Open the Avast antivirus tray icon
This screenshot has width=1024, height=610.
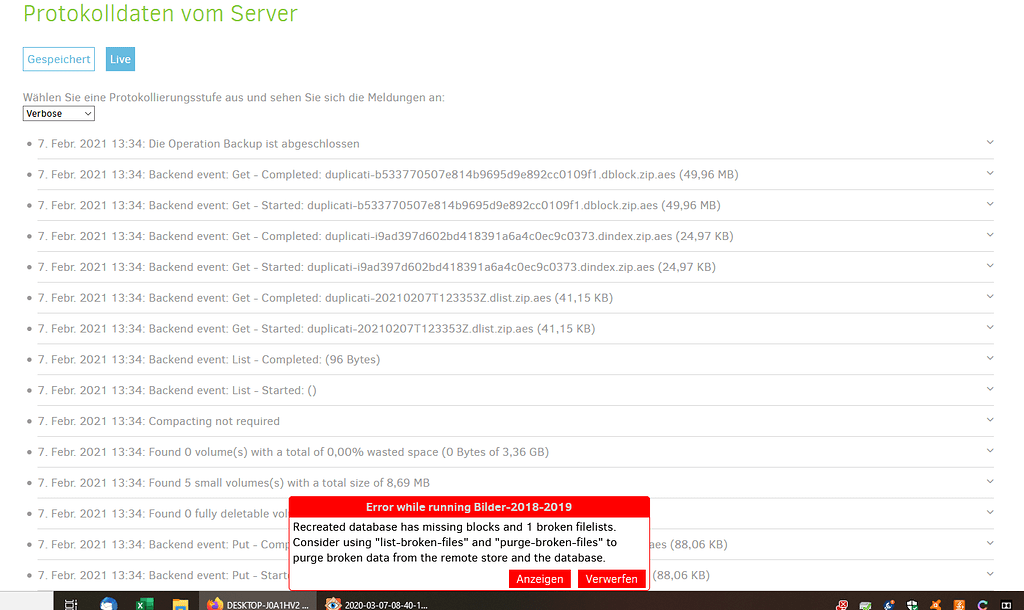[x=936, y=603]
